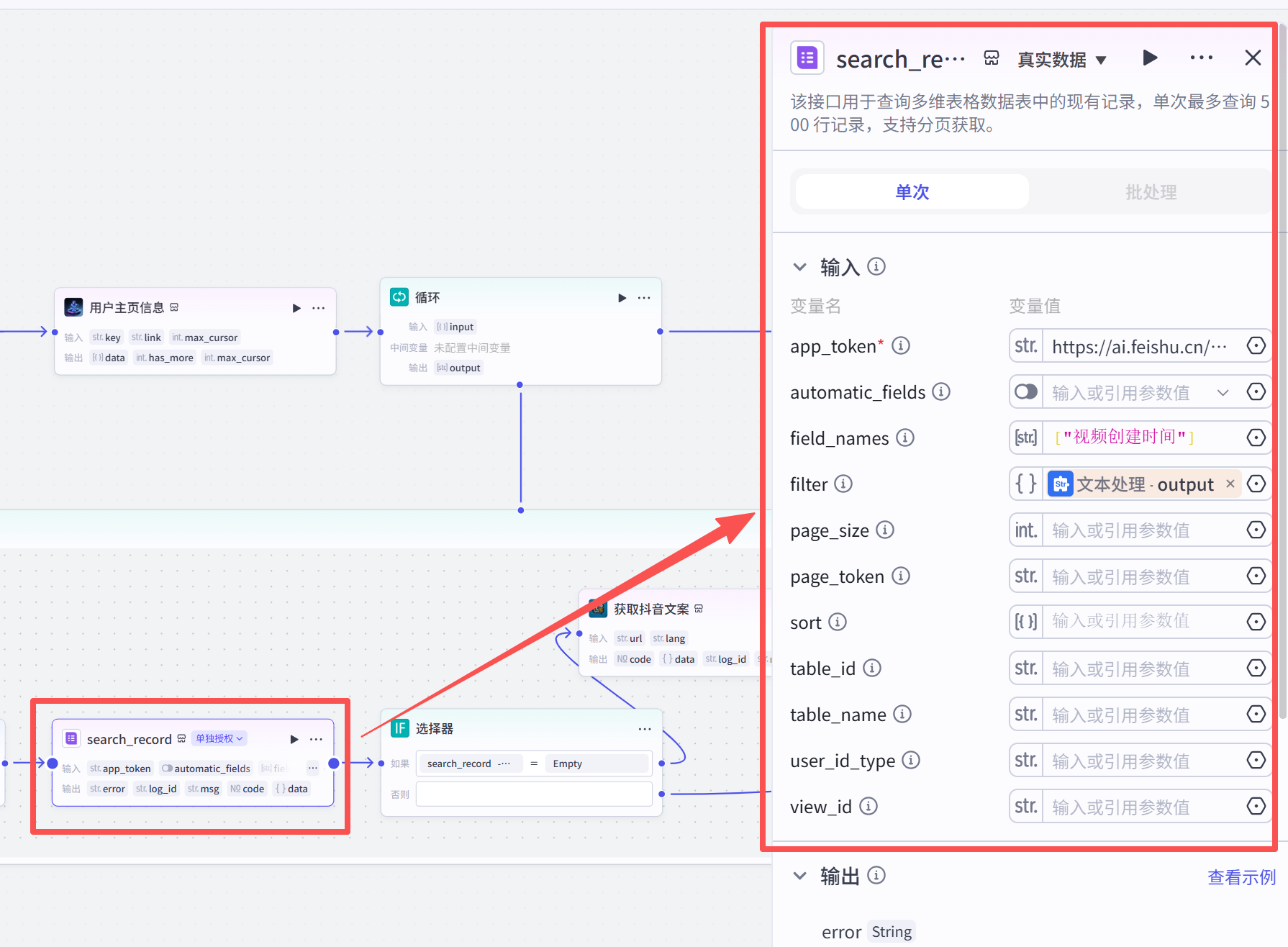Open more options on 选择器 node
This screenshot has height=947, width=1288.
click(645, 729)
